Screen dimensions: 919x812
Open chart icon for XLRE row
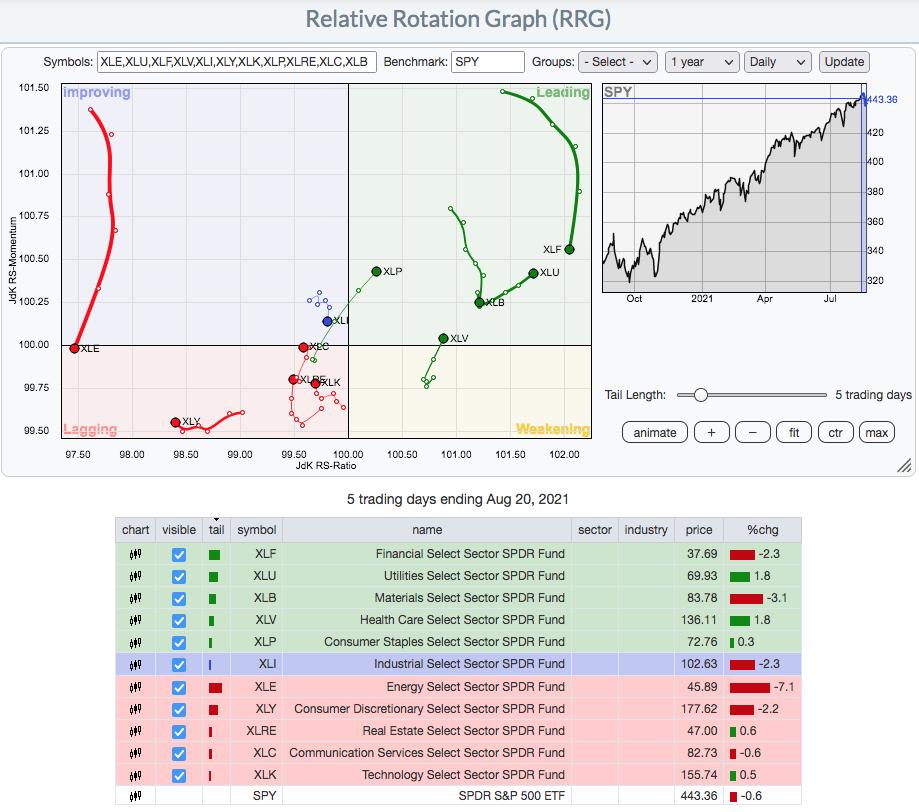[135, 731]
